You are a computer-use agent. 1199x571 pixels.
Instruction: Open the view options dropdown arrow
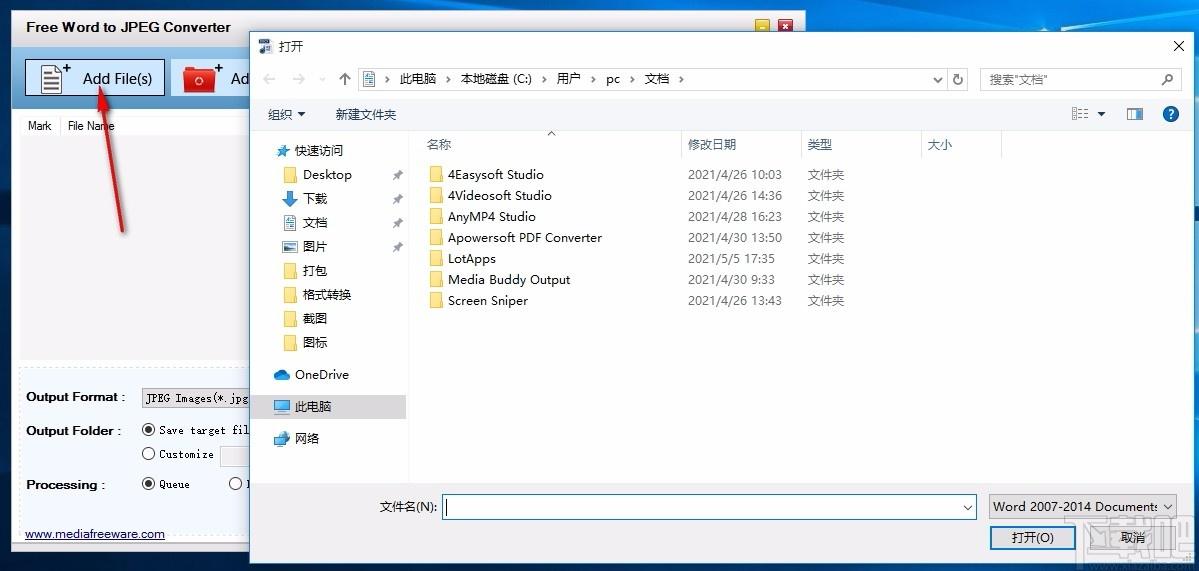tap(1101, 114)
